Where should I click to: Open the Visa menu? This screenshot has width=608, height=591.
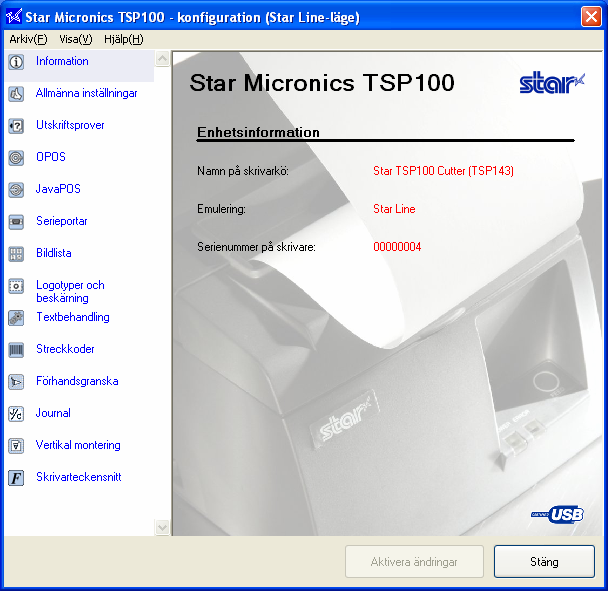click(76, 39)
